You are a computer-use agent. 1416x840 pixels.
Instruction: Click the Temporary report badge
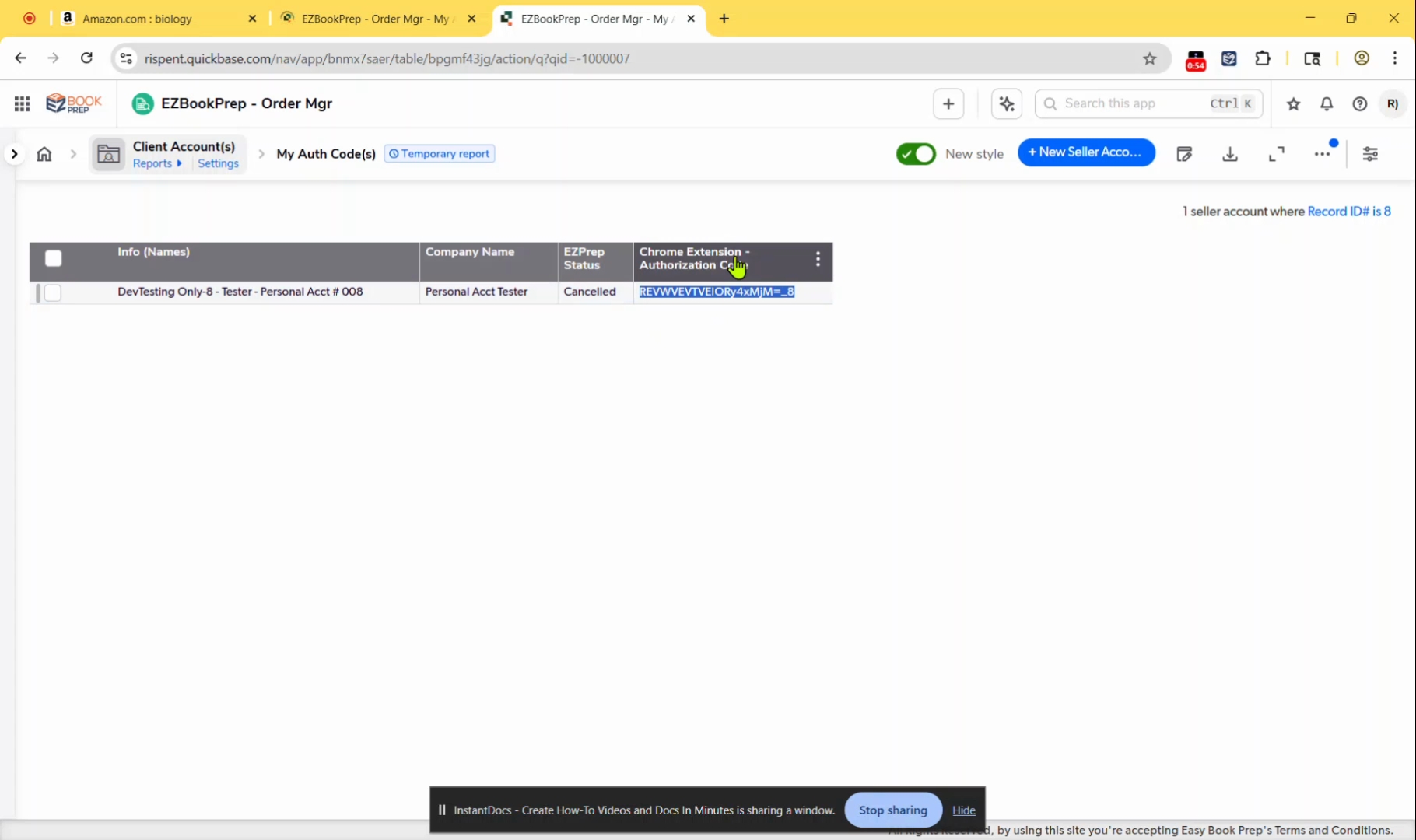tap(440, 154)
